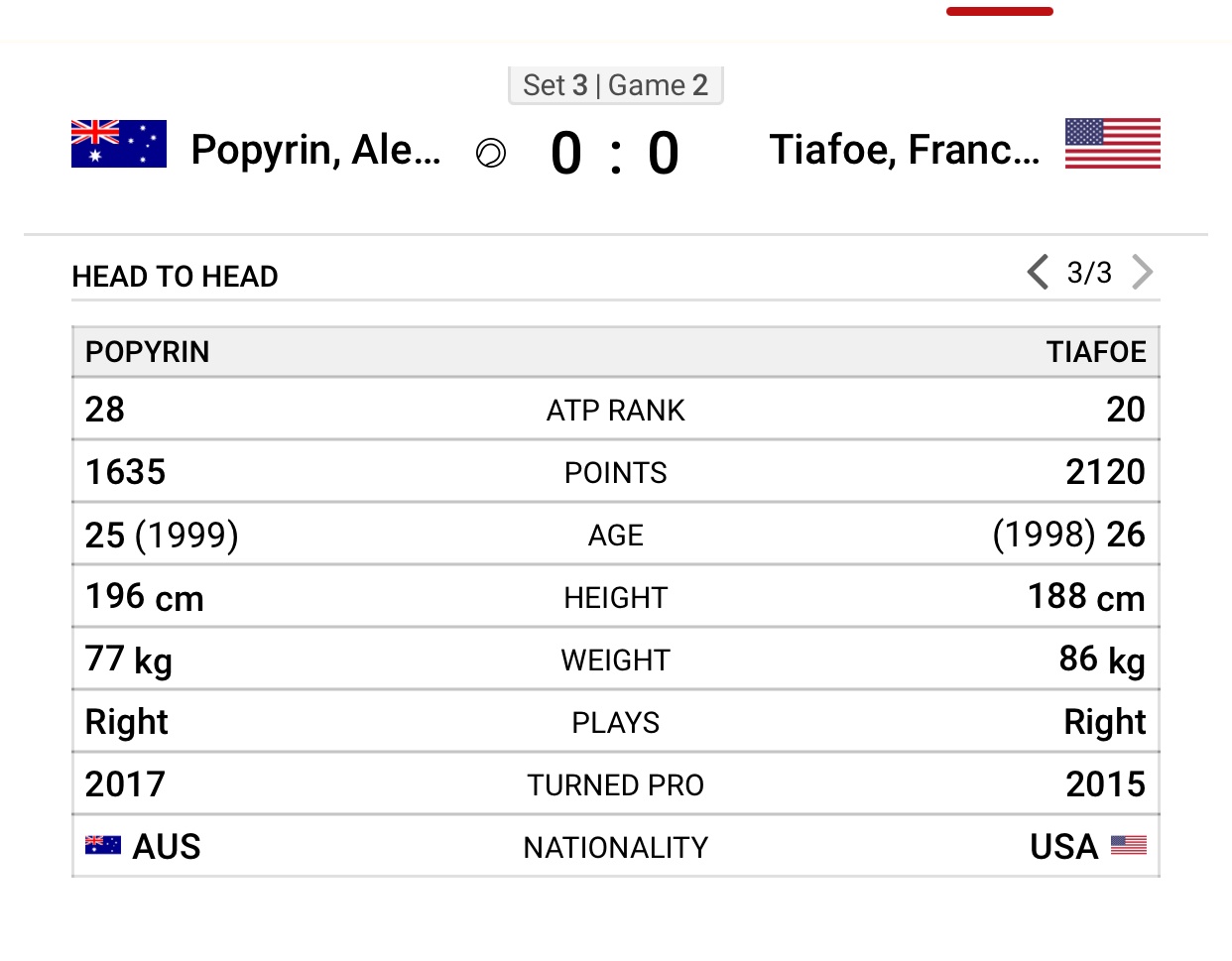Click the ATP RANK row label
This screenshot has height=961, width=1232.
(x=615, y=411)
